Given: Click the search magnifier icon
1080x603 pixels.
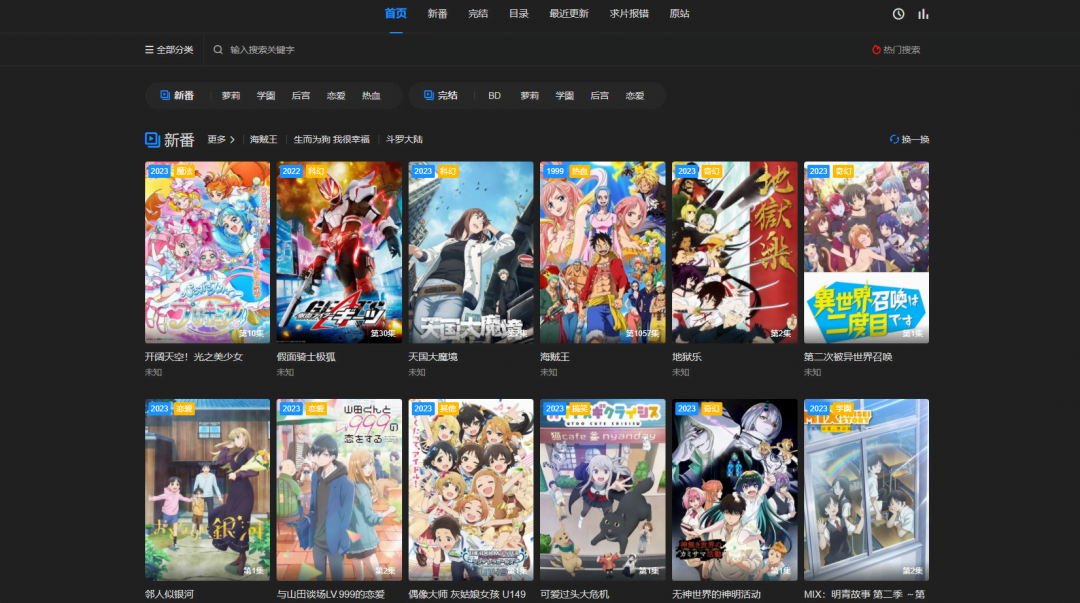Looking at the screenshot, I should click(218, 50).
